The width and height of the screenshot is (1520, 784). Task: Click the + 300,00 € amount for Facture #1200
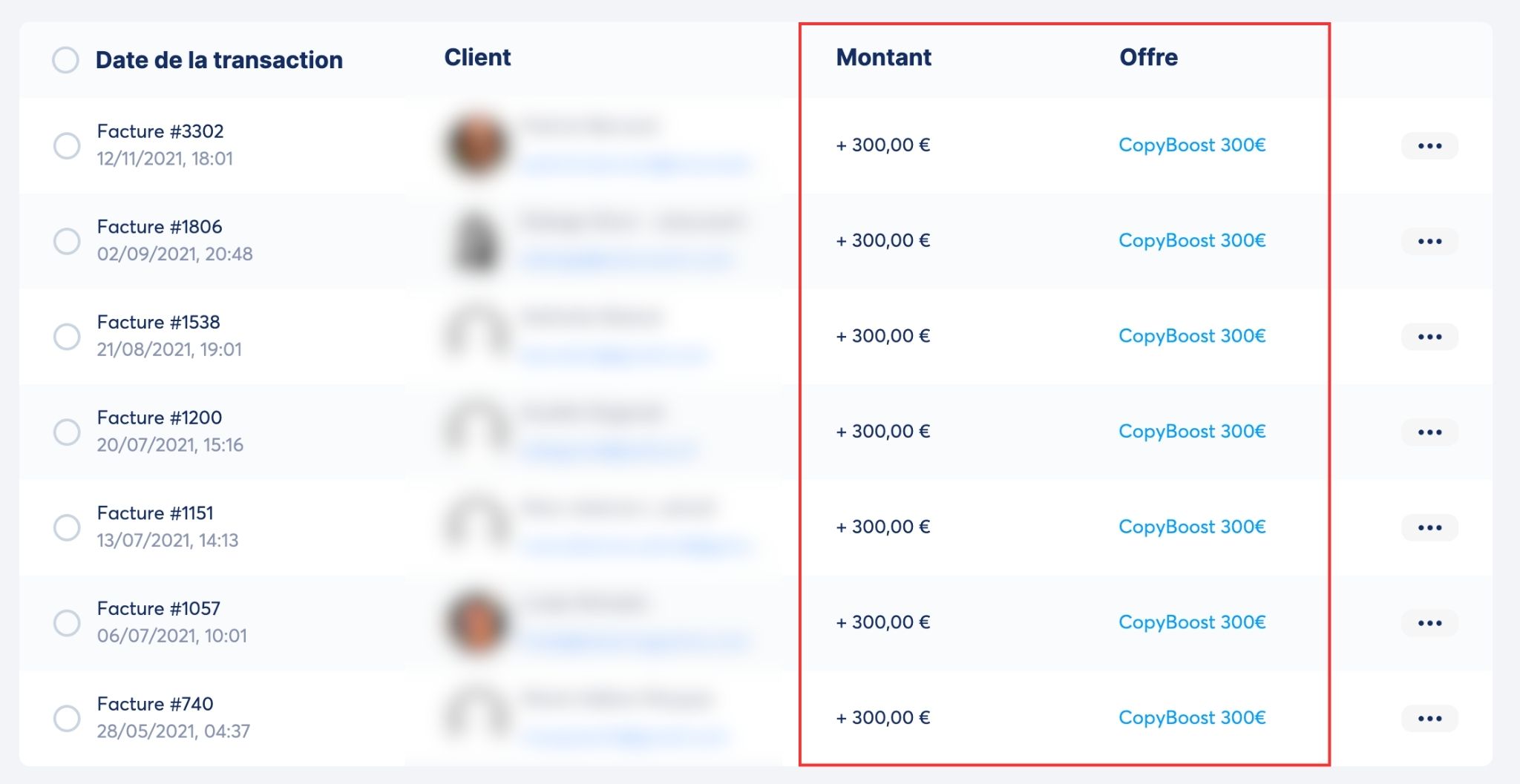point(882,431)
